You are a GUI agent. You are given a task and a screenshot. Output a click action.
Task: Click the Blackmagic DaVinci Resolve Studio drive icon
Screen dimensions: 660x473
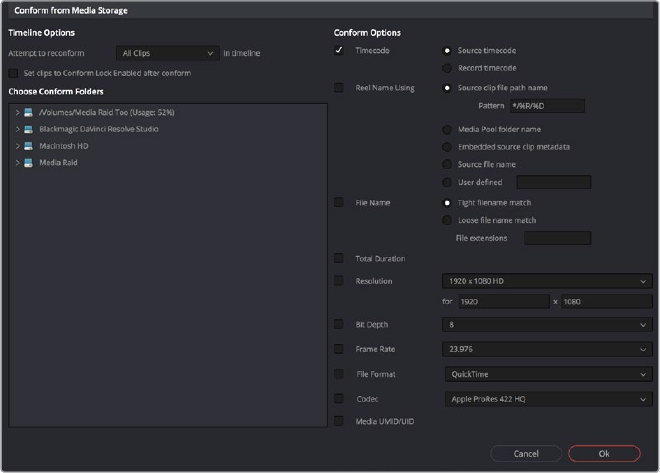[29, 129]
